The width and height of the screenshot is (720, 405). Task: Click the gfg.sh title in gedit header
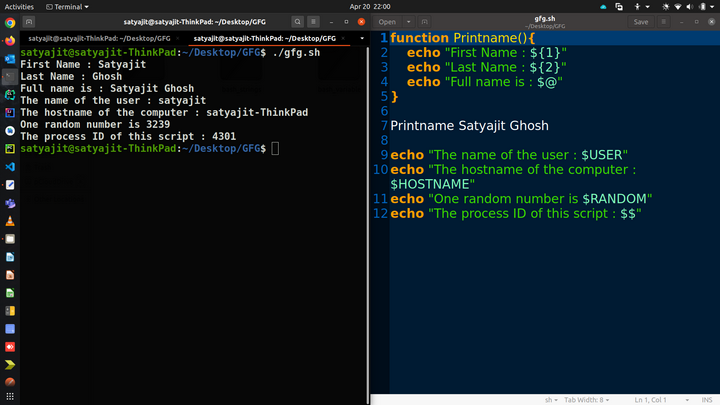pos(545,18)
